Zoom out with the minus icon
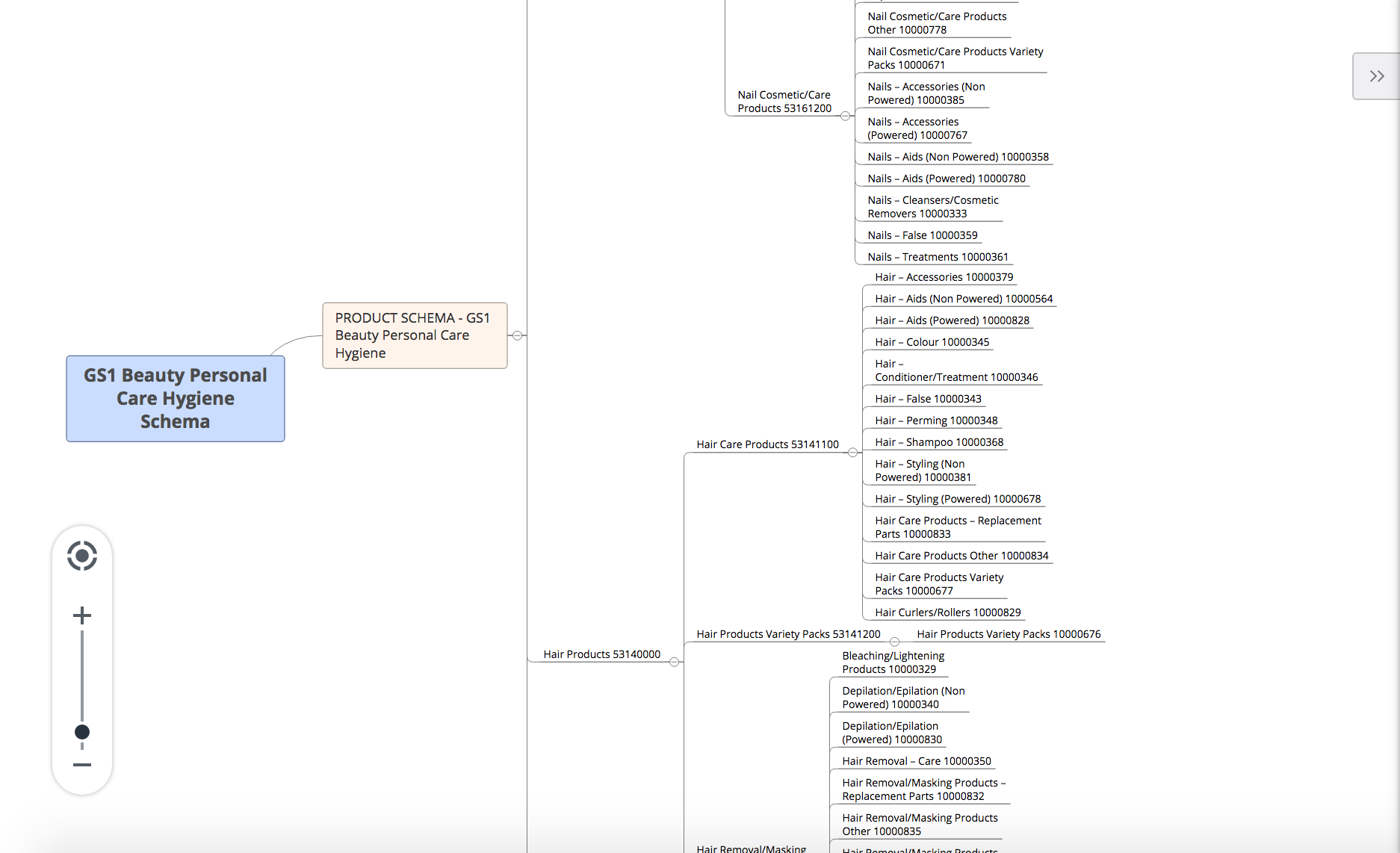Screen dimensions: 1400x853 click(82, 765)
